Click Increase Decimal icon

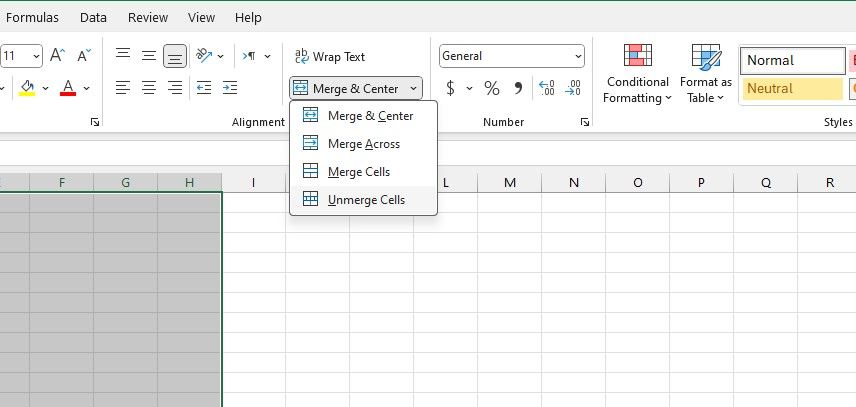pyautogui.click(x=546, y=88)
